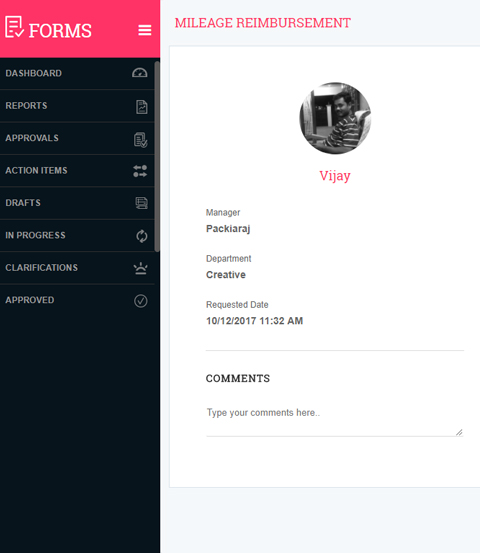
Task: Grab the comments box resize handle
Action: [459, 432]
